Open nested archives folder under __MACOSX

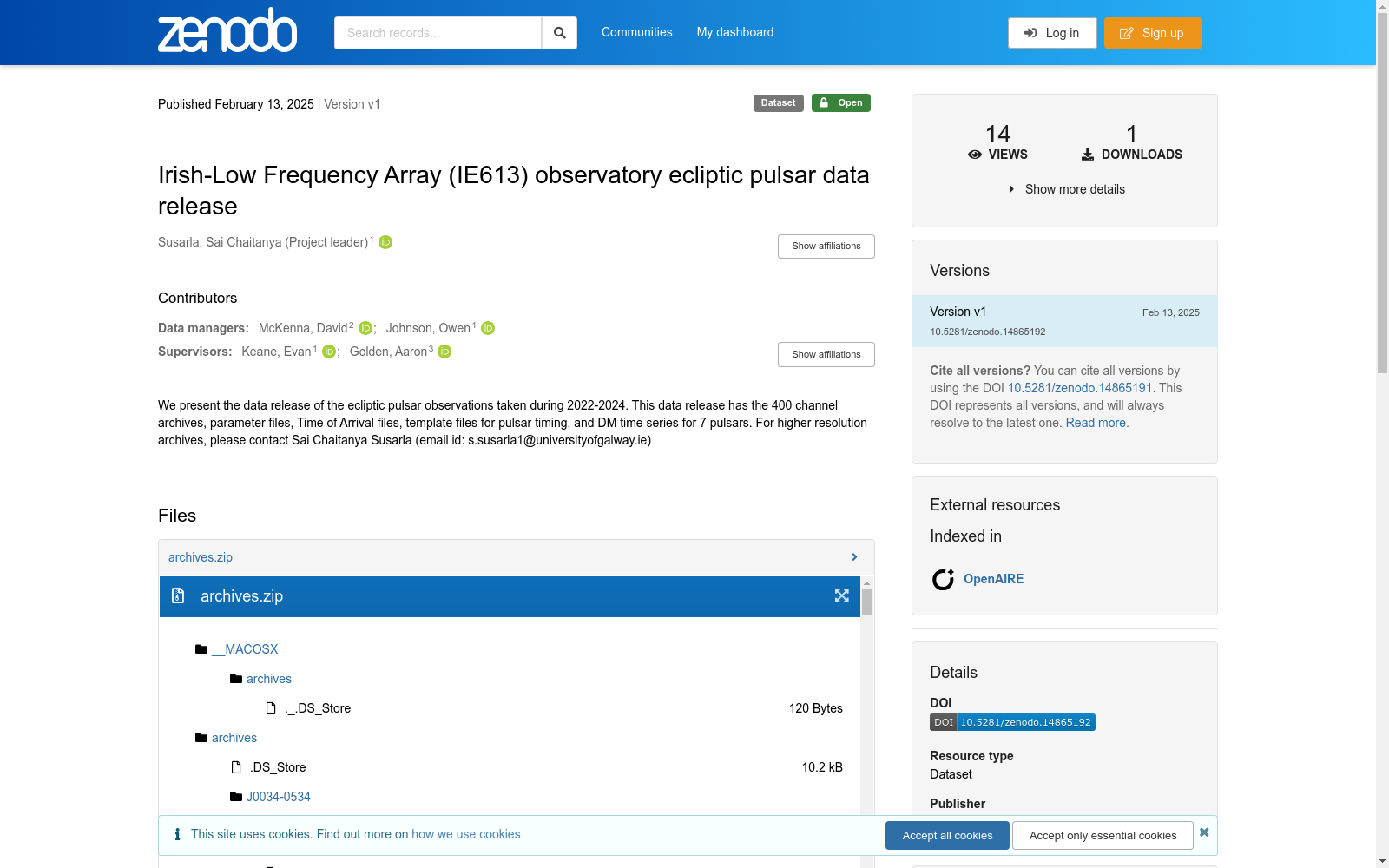(269, 679)
